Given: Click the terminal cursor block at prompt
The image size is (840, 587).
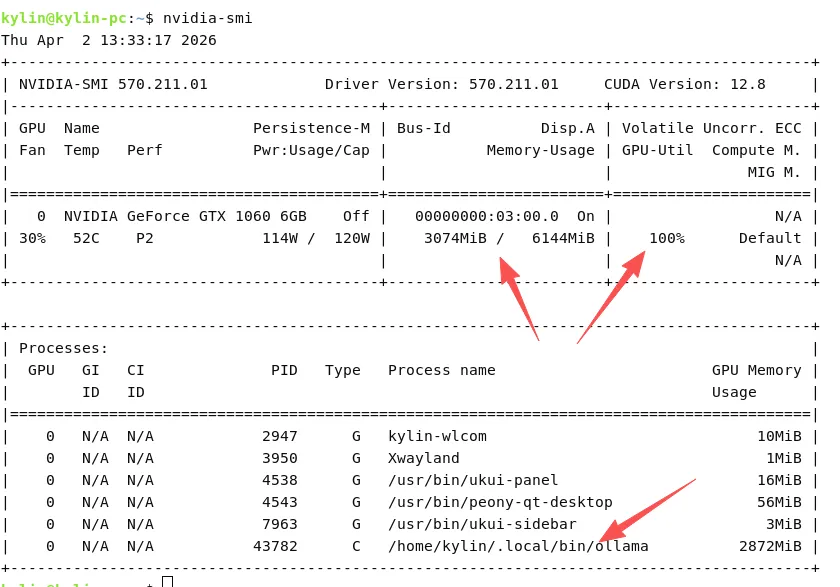Looking at the screenshot, I should point(168,582).
